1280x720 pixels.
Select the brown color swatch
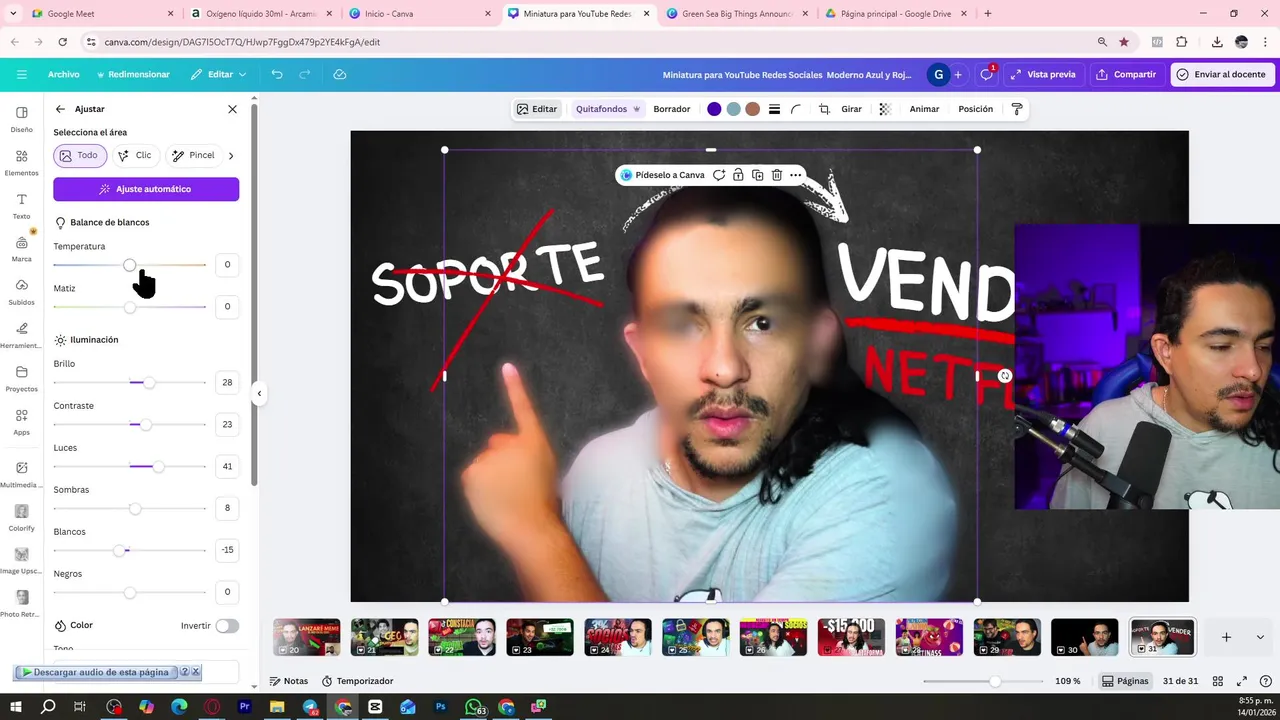point(752,109)
